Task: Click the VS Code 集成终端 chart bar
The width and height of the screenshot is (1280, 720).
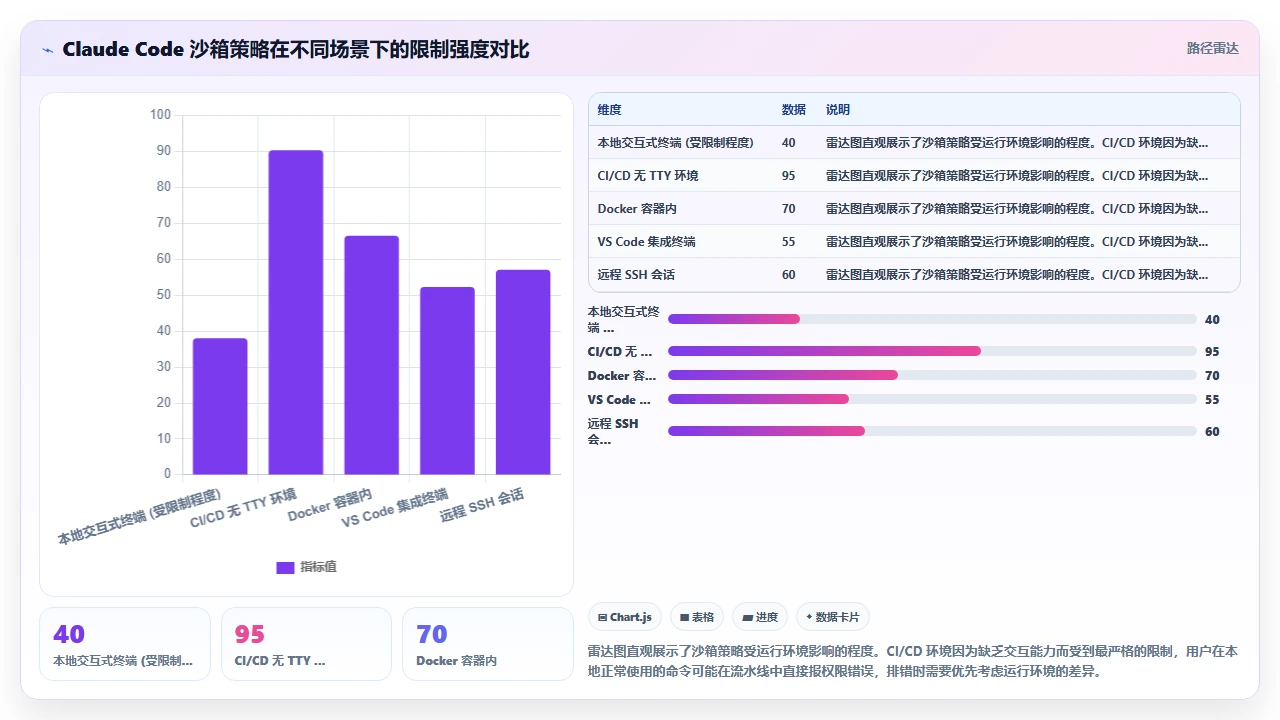Action: coord(447,380)
